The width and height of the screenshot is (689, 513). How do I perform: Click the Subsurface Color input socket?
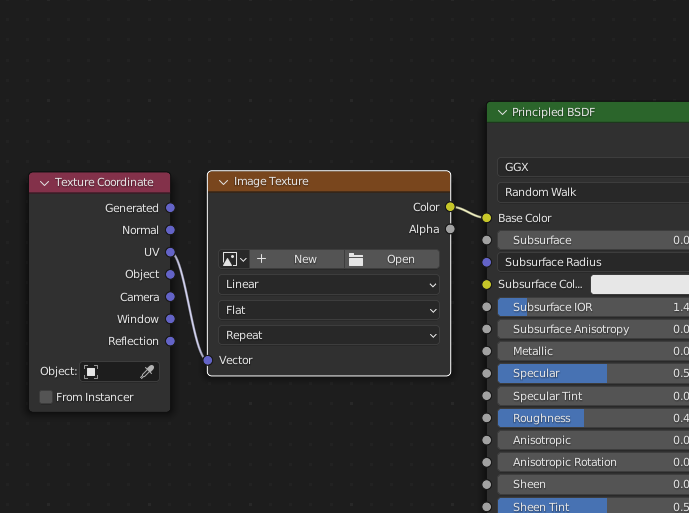click(486, 284)
